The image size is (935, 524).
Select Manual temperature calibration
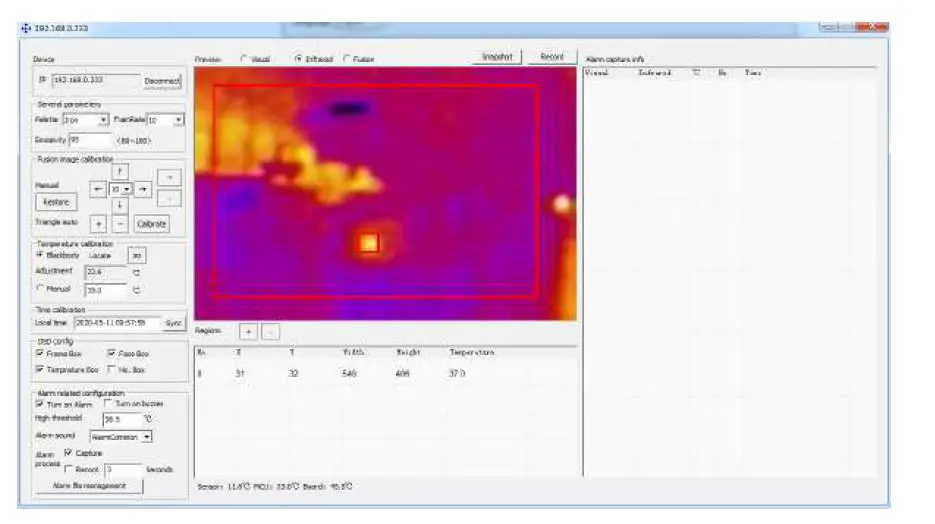[40, 289]
